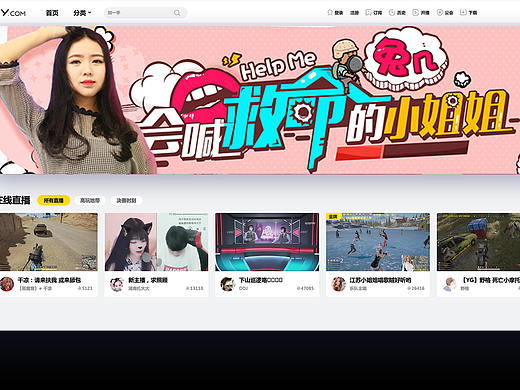Open stream title starting 【YG】
Image resolution: width=520 pixels, height=390 pixels.
[490, 280]
